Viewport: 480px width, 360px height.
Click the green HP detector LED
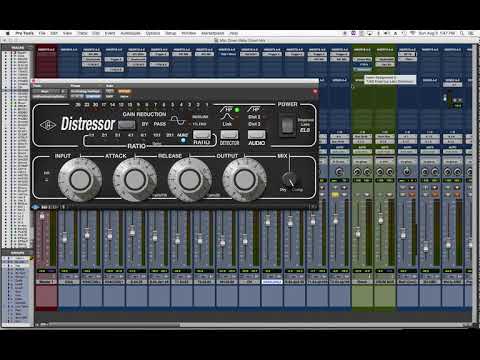237,110
